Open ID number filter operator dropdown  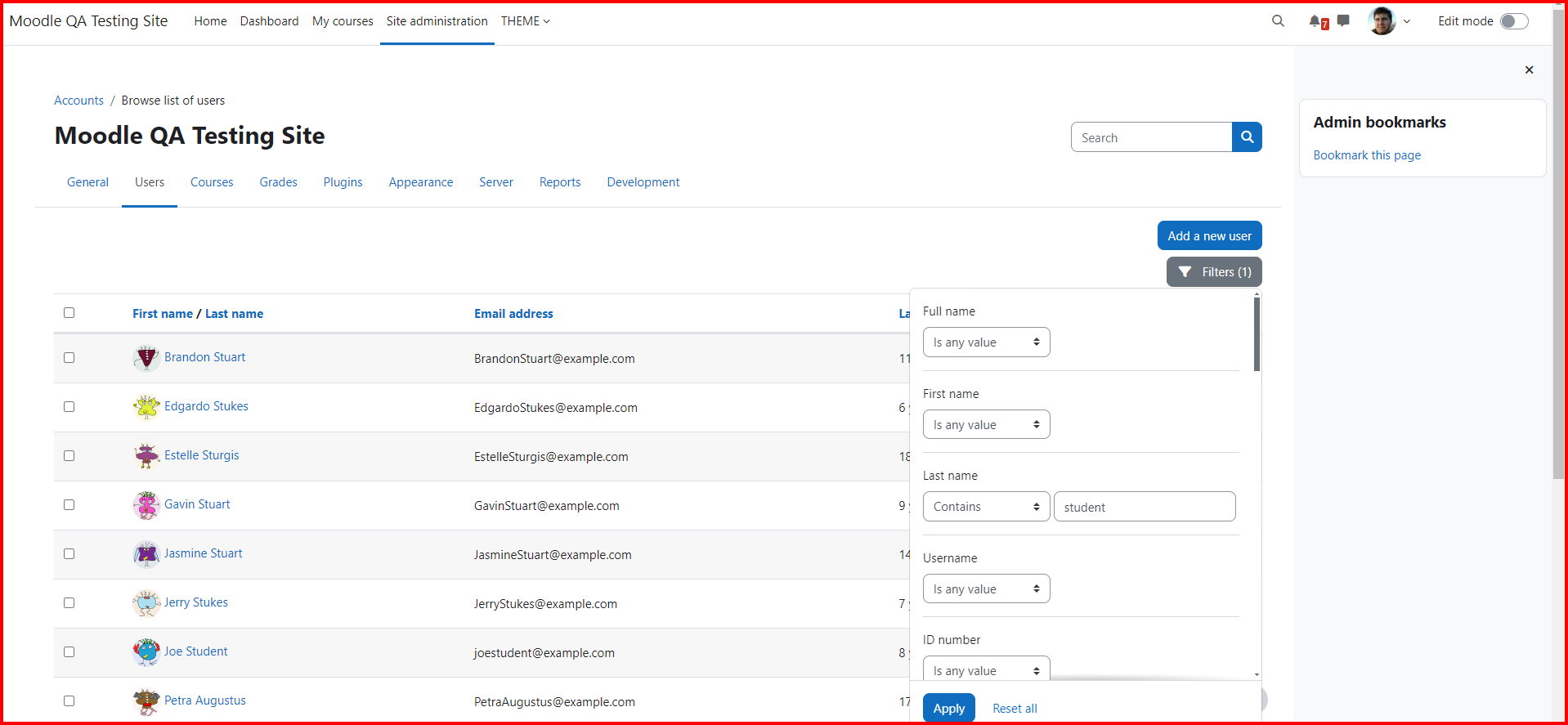986,669
